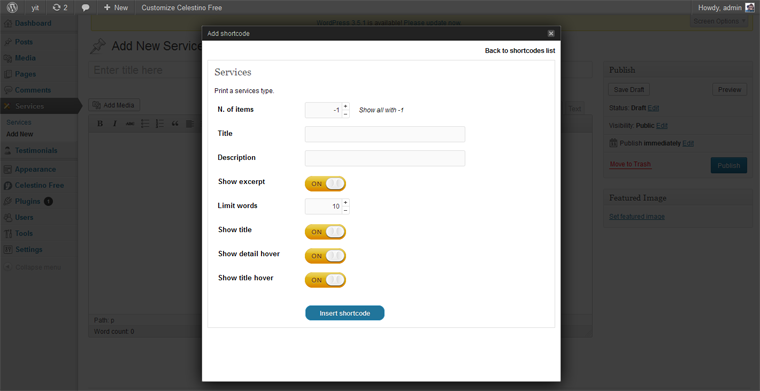This screenshot has height=391, width=760.
Task: Click the yit site name link
Action: (35, 8)
